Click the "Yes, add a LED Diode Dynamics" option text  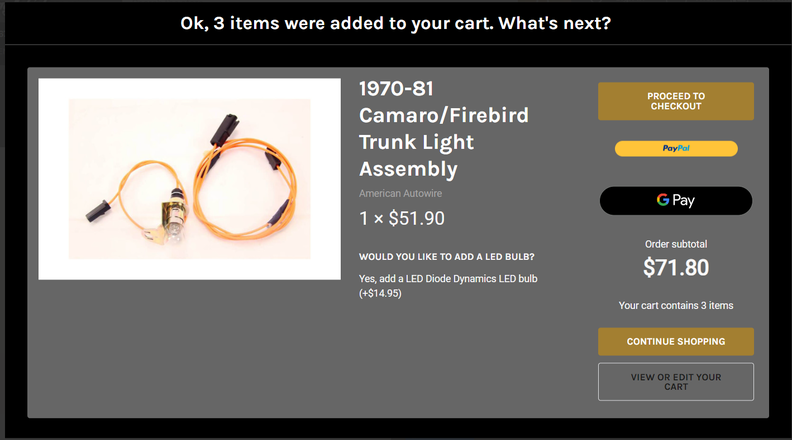click(448, 279)
